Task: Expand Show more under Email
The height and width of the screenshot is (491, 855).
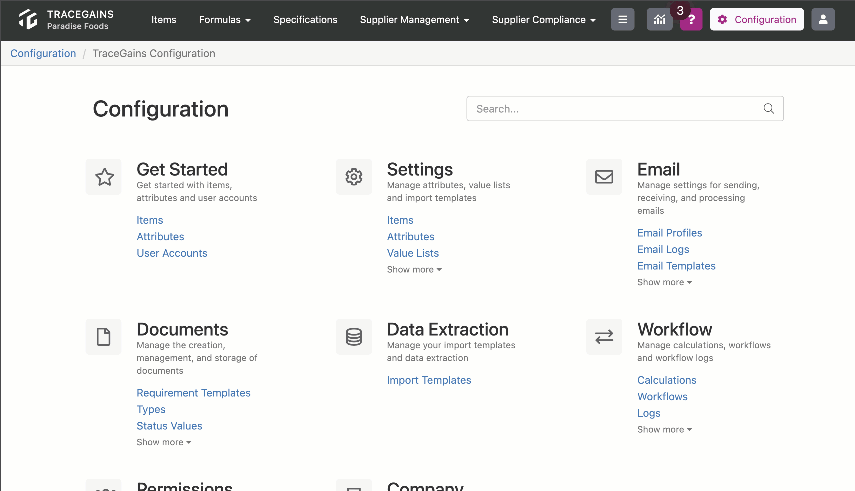Action: 665,282
